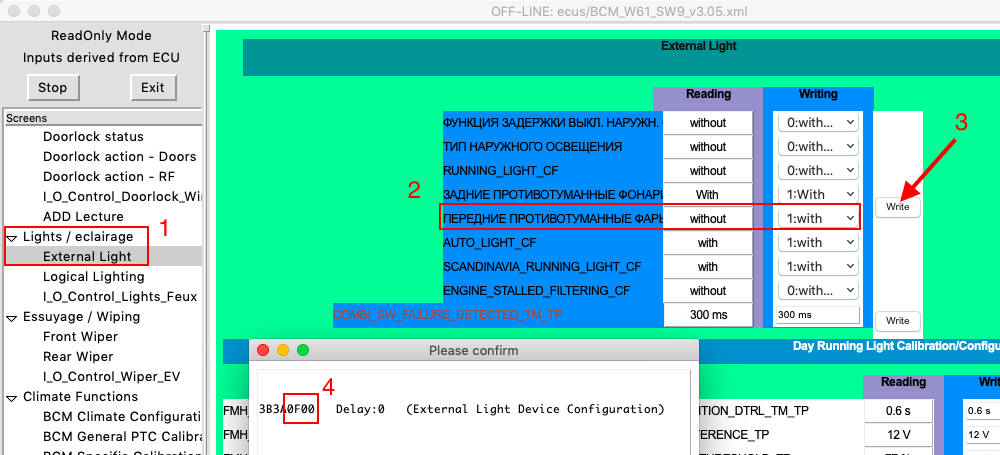Click the Exit button

152,87
